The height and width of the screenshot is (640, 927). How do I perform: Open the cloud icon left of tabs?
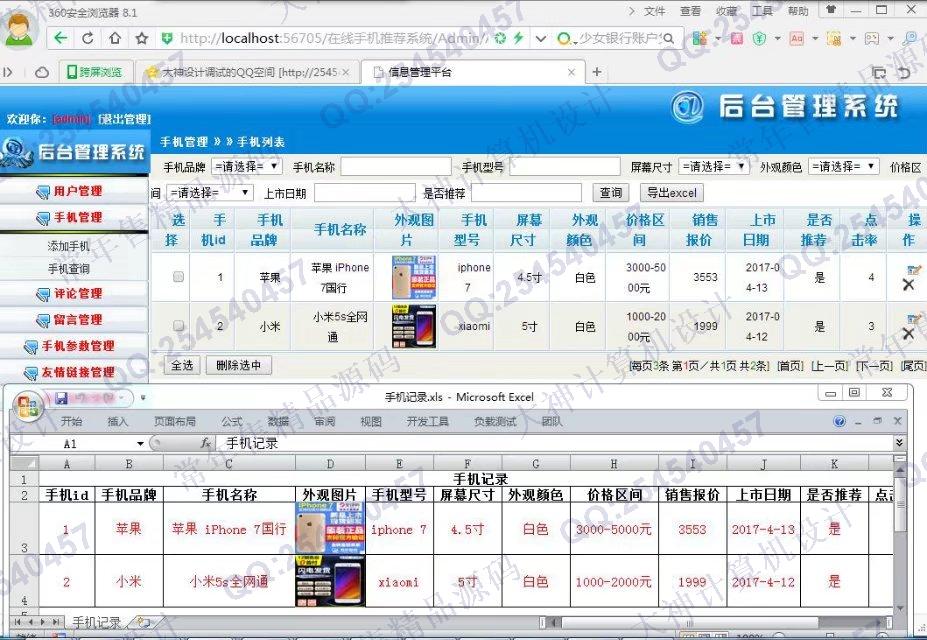click(42, 72)
